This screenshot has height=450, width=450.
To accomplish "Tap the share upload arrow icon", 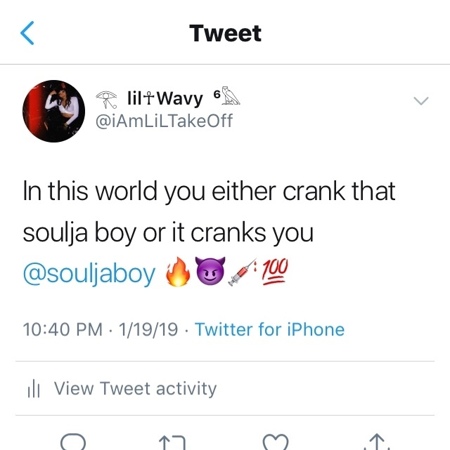I will [x=377, y=442].
